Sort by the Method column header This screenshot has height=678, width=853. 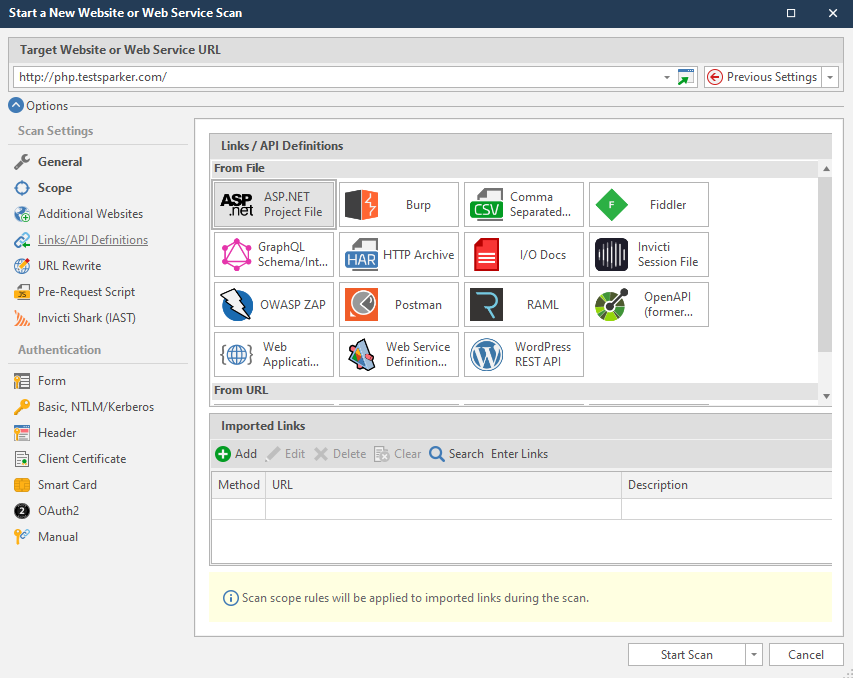coord(239,485)
